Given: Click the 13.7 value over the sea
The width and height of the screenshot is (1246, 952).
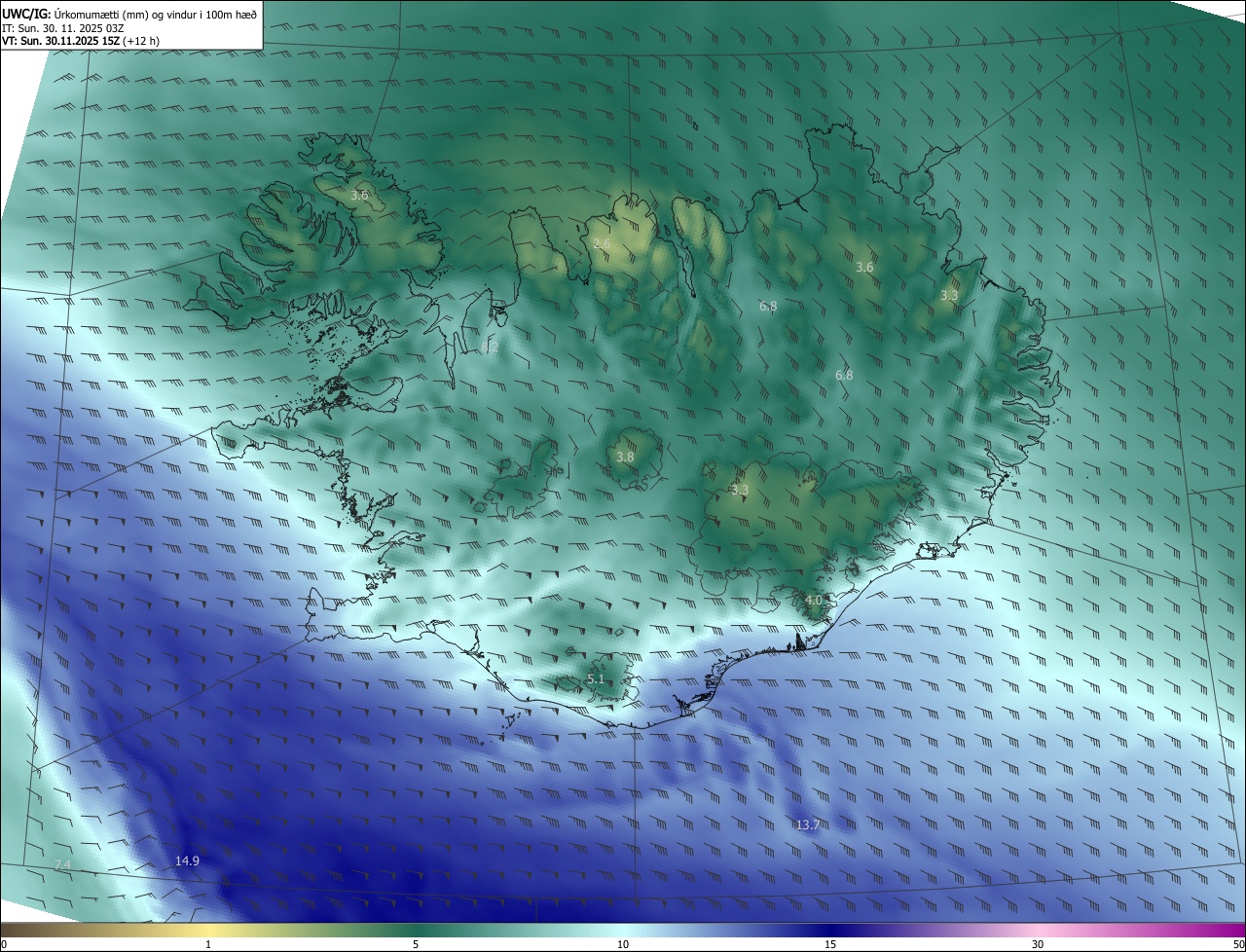Looking at the screenshot, I should (808, 824).
